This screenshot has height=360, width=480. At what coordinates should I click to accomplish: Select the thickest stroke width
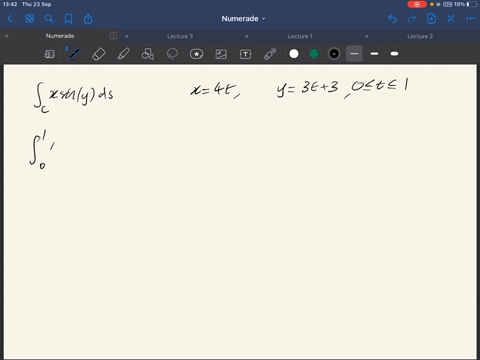(394, 54)
